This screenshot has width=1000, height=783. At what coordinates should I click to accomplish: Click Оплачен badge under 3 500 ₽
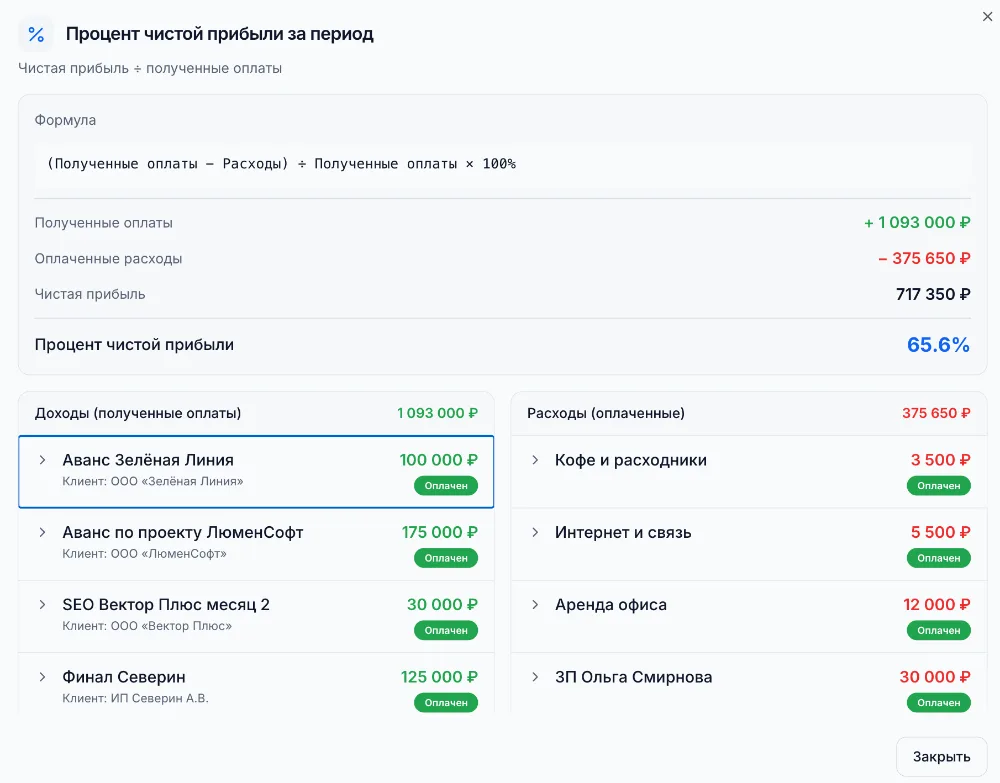tap(939, 486)
